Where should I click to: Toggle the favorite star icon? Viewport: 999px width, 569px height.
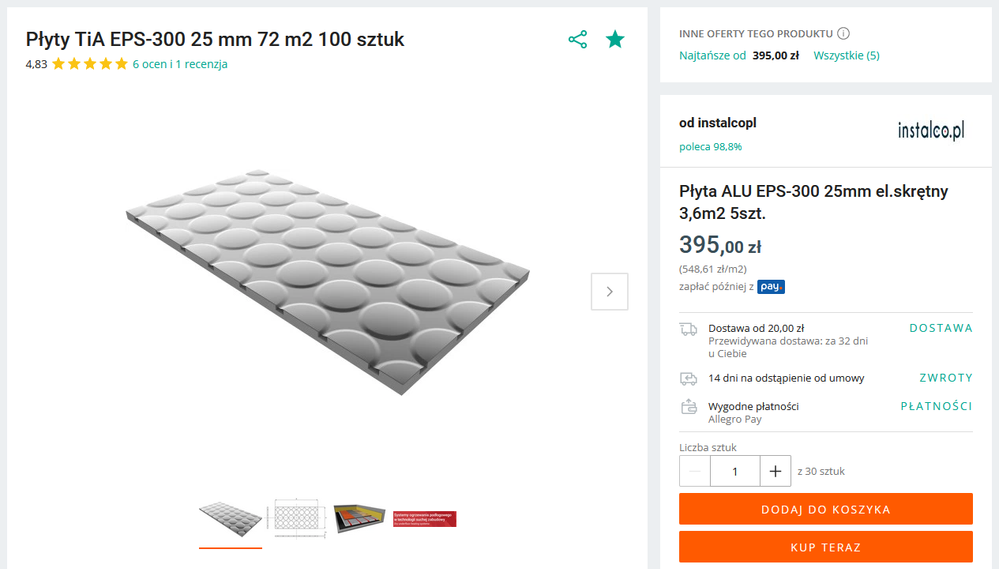615,40
